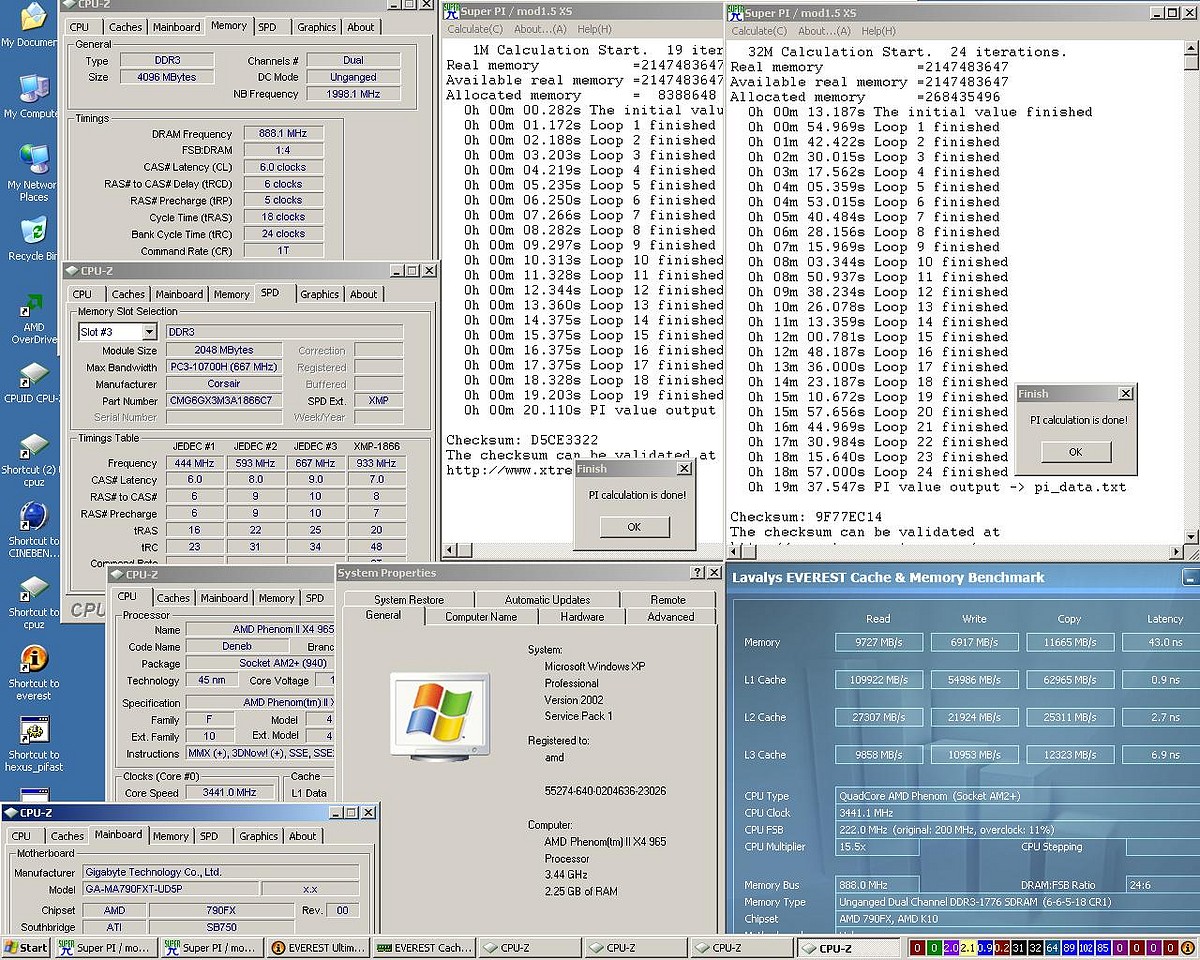Image resolution: width=1200 pixels, height=960 pixels.
Task: Click EVEREST Memory Read 9727 MB/s value
Action: pos(878,643)
